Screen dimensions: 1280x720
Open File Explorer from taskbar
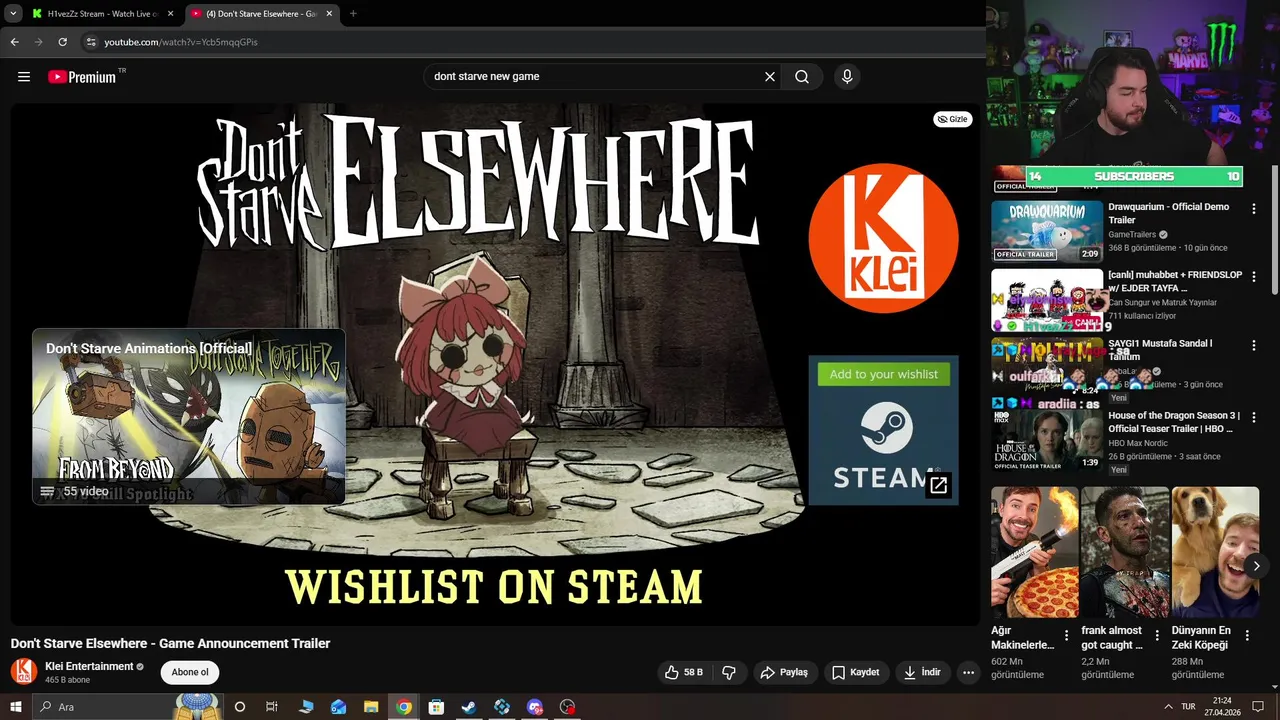pos(371,707)
